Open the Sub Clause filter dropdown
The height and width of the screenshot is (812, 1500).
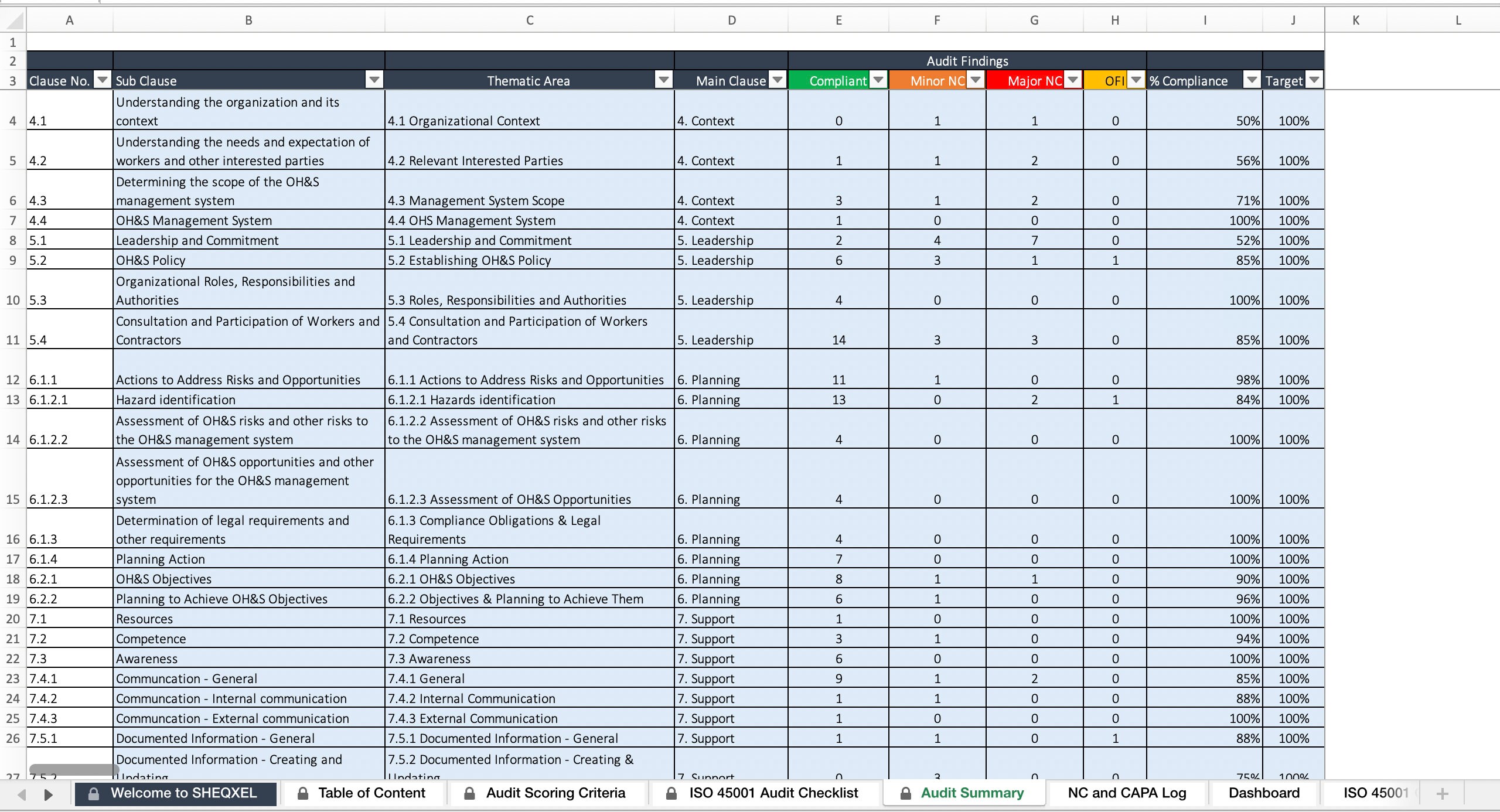click(374, 80)
